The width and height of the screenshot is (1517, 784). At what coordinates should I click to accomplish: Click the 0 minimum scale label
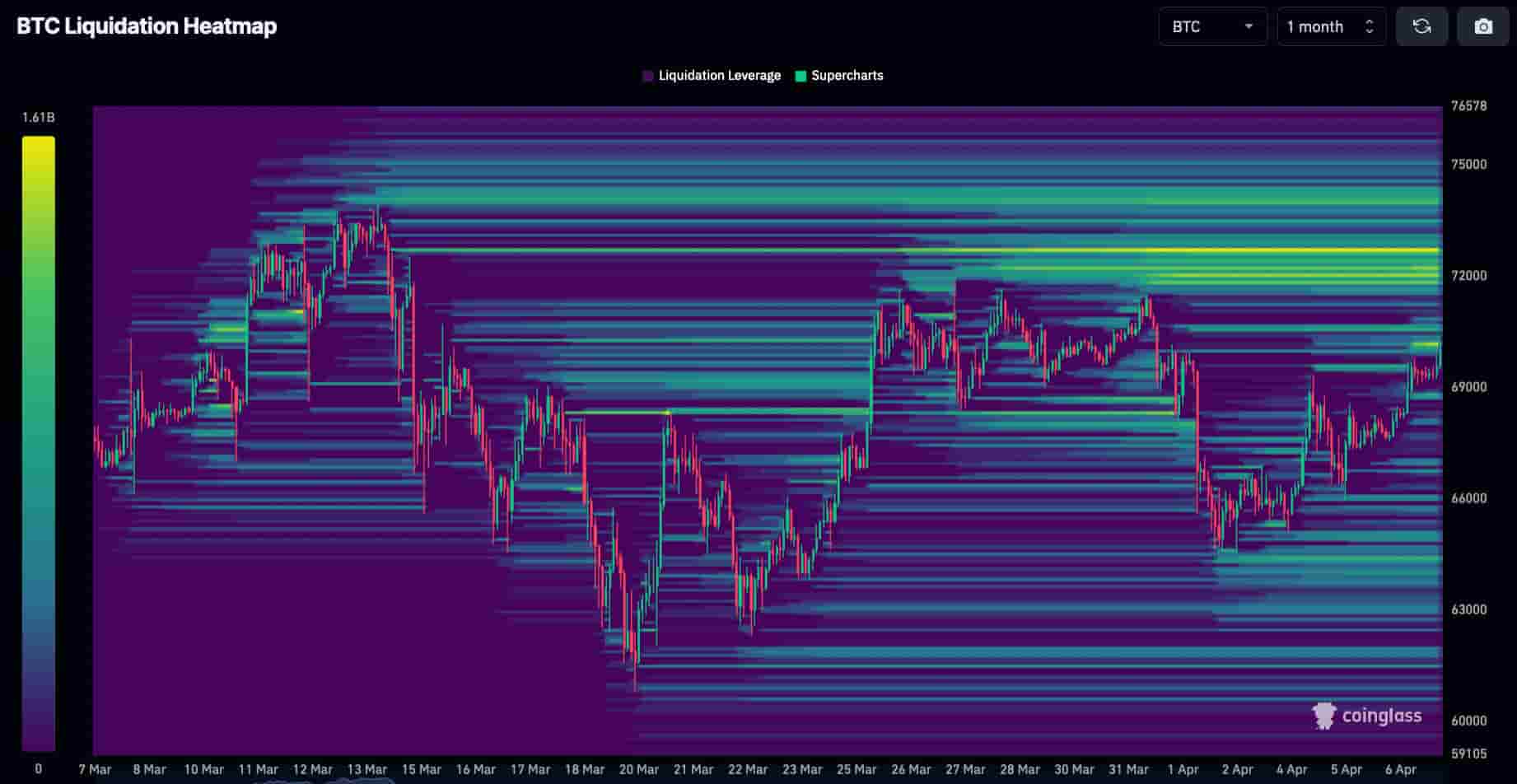pyautogui.click(x=39, y=768)
